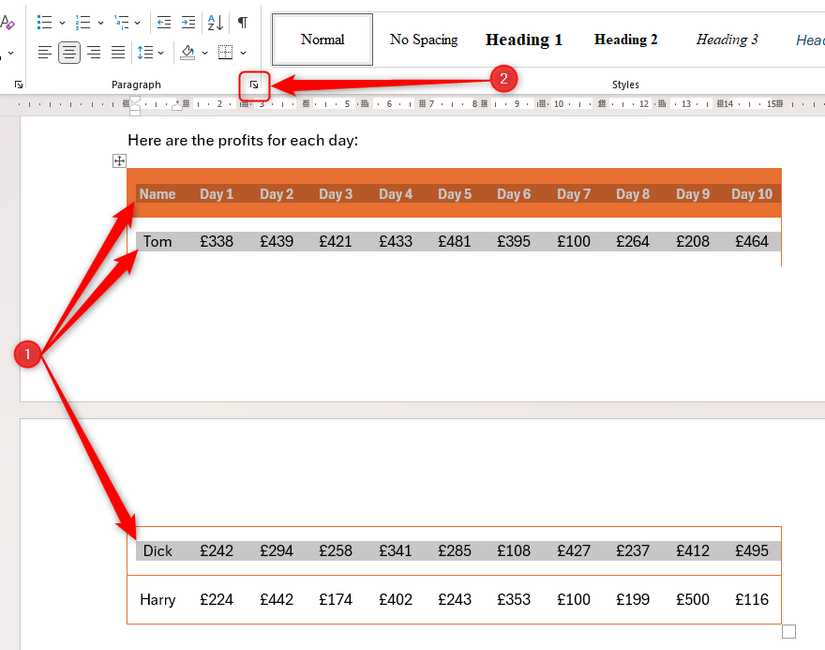Click the table move handle above Name
Screen dimensions: 825x650
(x=119, y=160)
